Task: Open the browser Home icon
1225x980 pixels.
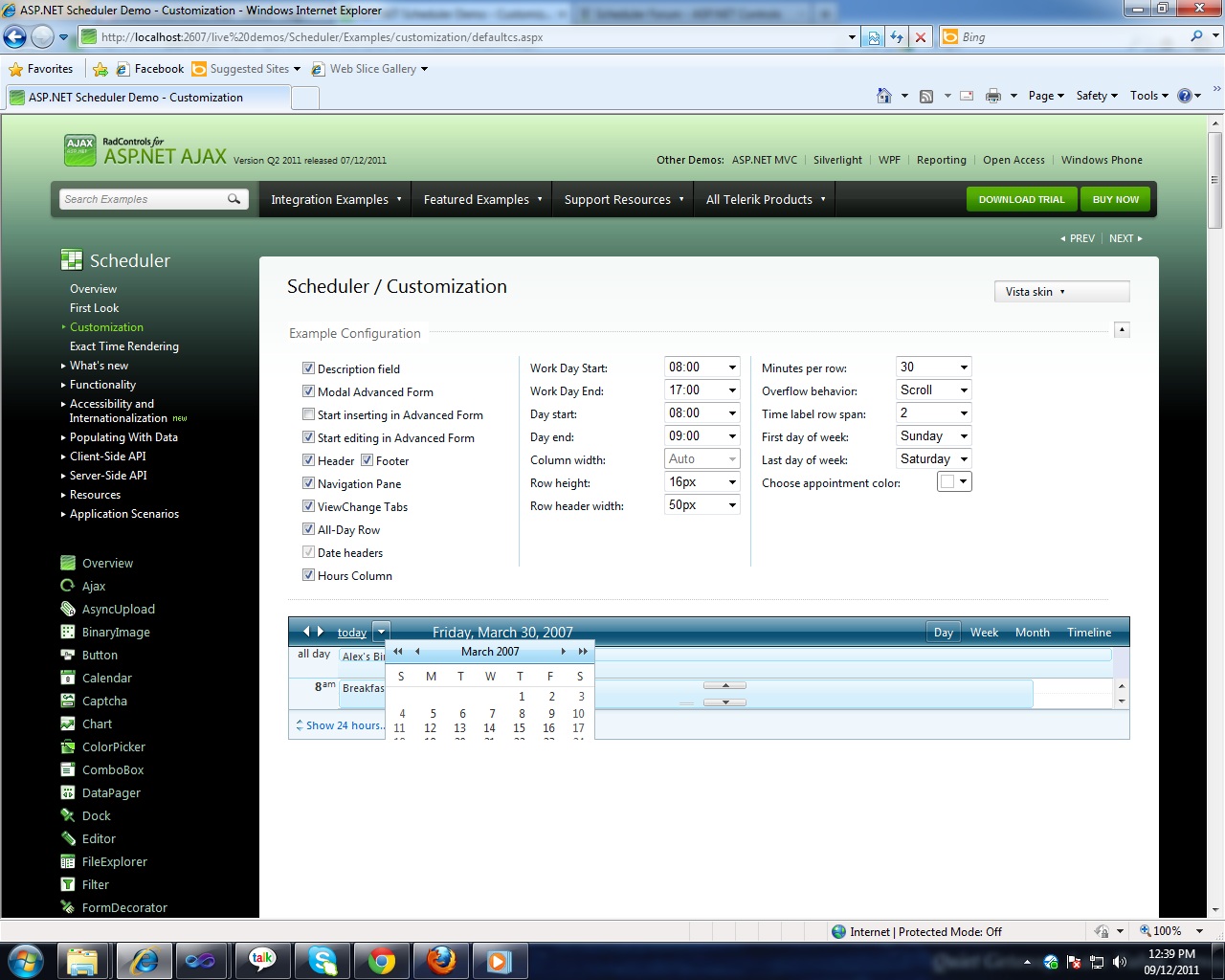Action: 884,96
